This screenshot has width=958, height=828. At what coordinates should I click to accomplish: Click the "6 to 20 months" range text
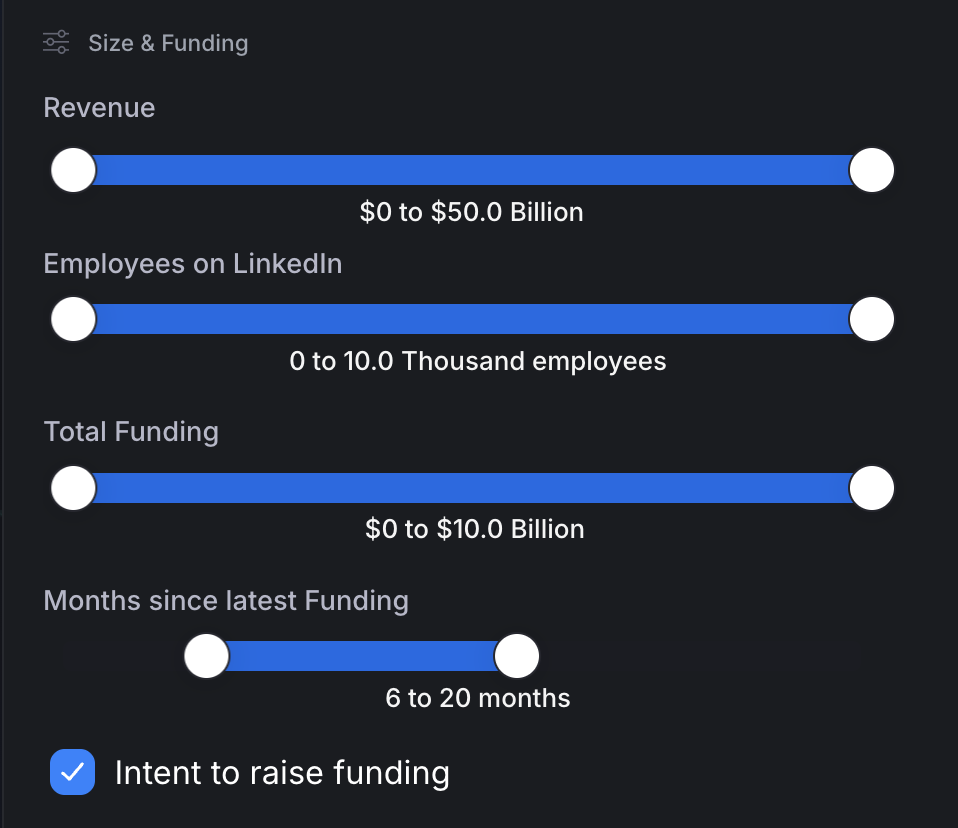(x=478, y=698)
